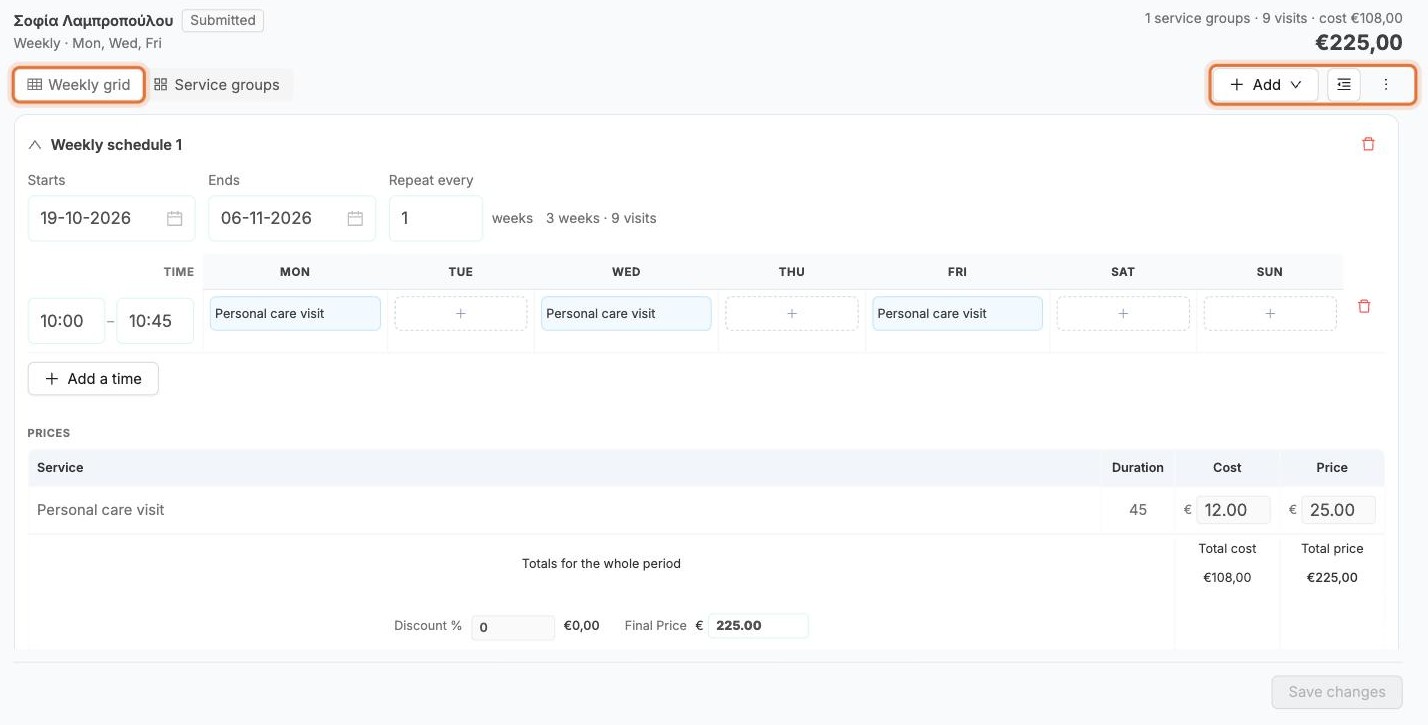Image resolution: width=1428 pixels, height=725 pixels.
Task: Click the Personal care visit service row name
Action: click(x=101, y=510)
